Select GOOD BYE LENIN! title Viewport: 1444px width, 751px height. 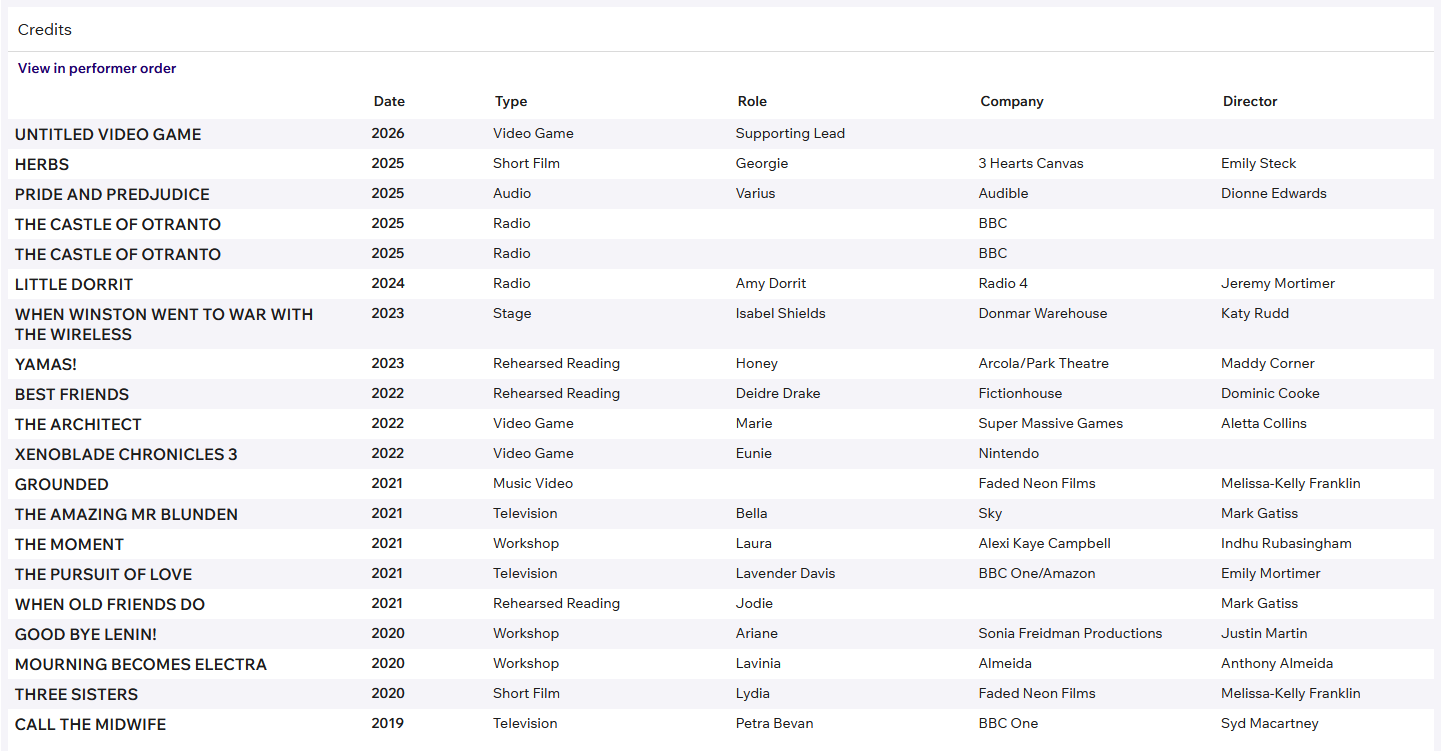pyautogui.click(x=86, y=634)
